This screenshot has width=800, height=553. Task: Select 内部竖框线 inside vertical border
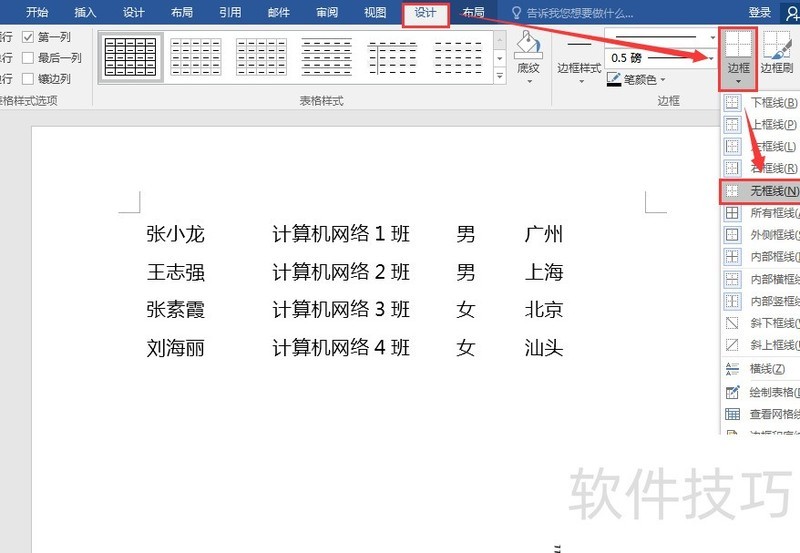click(x=761, y=301)
